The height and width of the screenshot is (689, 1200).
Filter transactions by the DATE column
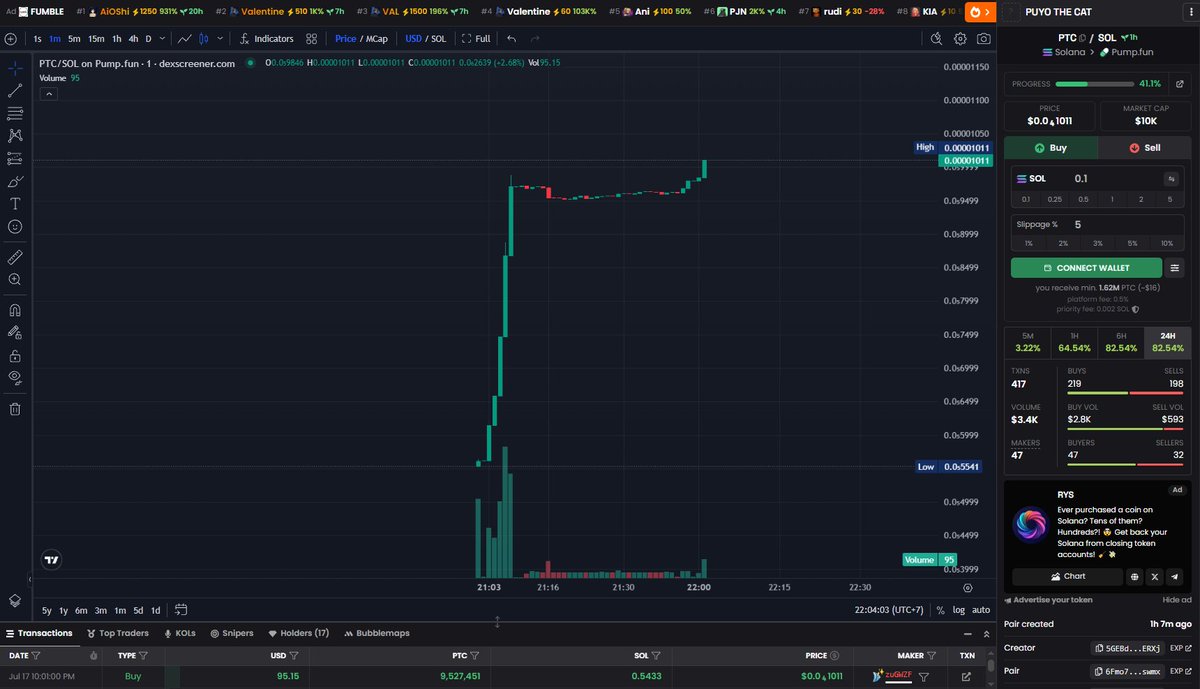36,656
